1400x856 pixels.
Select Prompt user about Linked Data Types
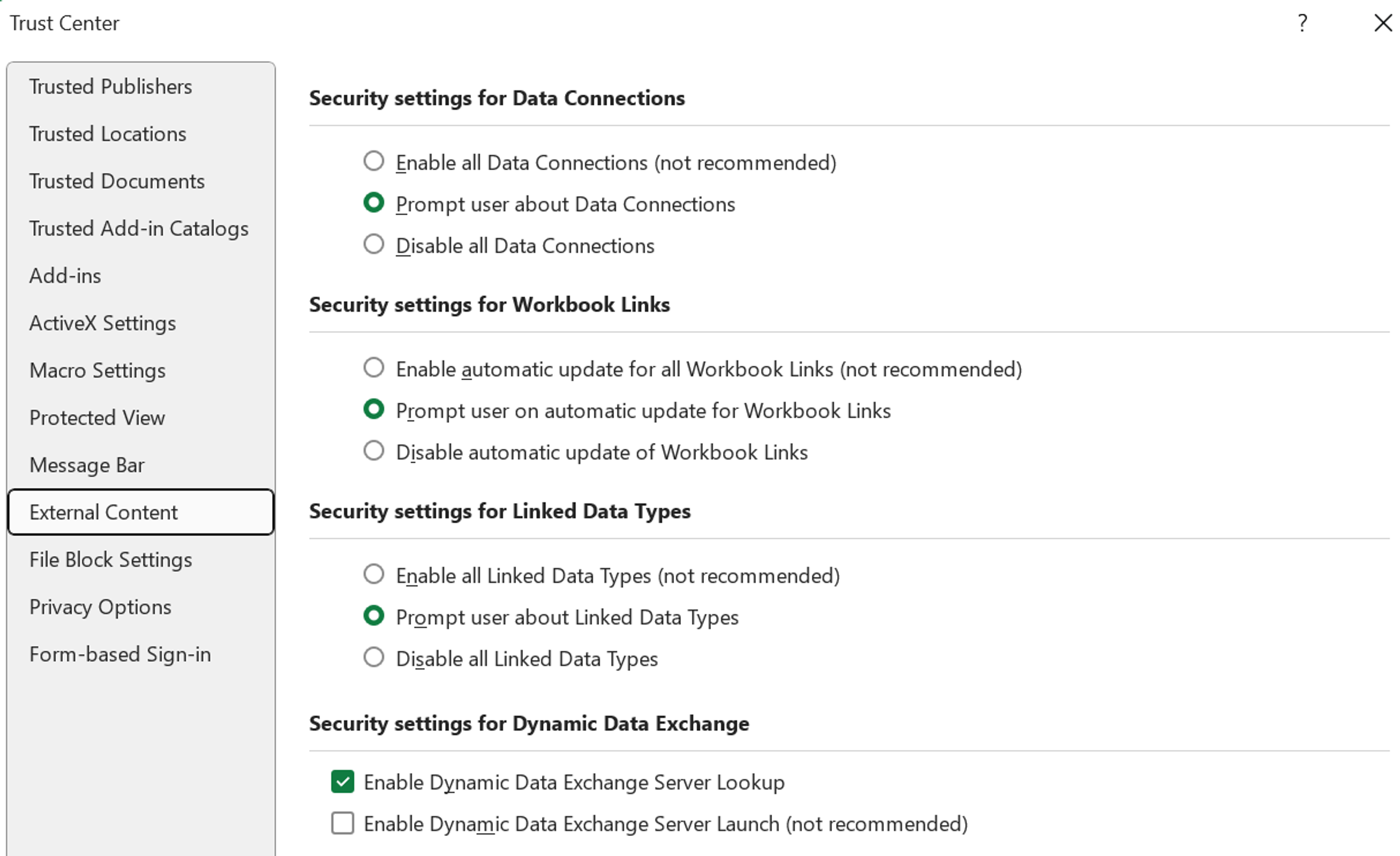click(x=373, y=616)
